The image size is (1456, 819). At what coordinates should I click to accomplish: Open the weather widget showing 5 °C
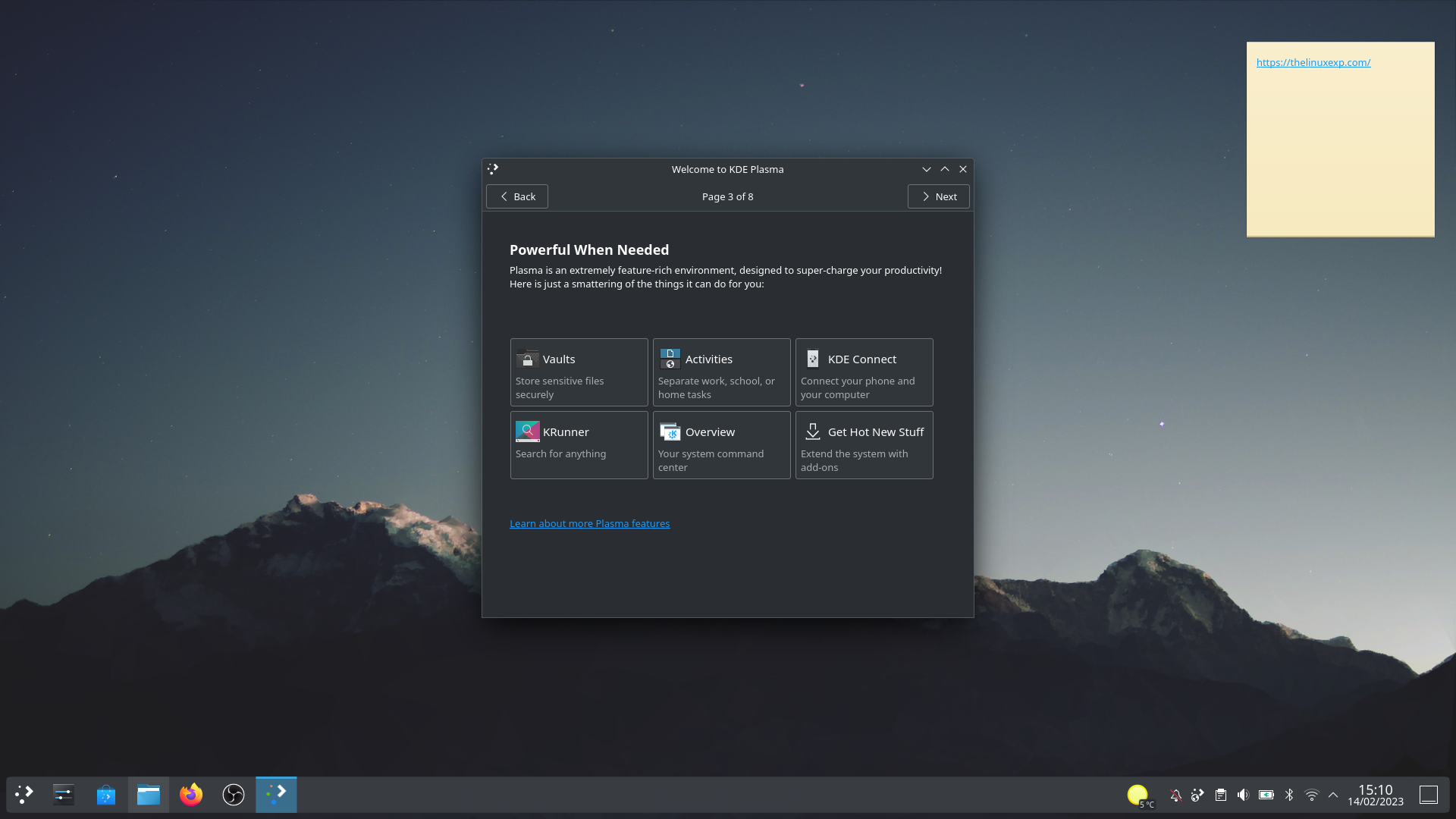(x=1140, y=795)
